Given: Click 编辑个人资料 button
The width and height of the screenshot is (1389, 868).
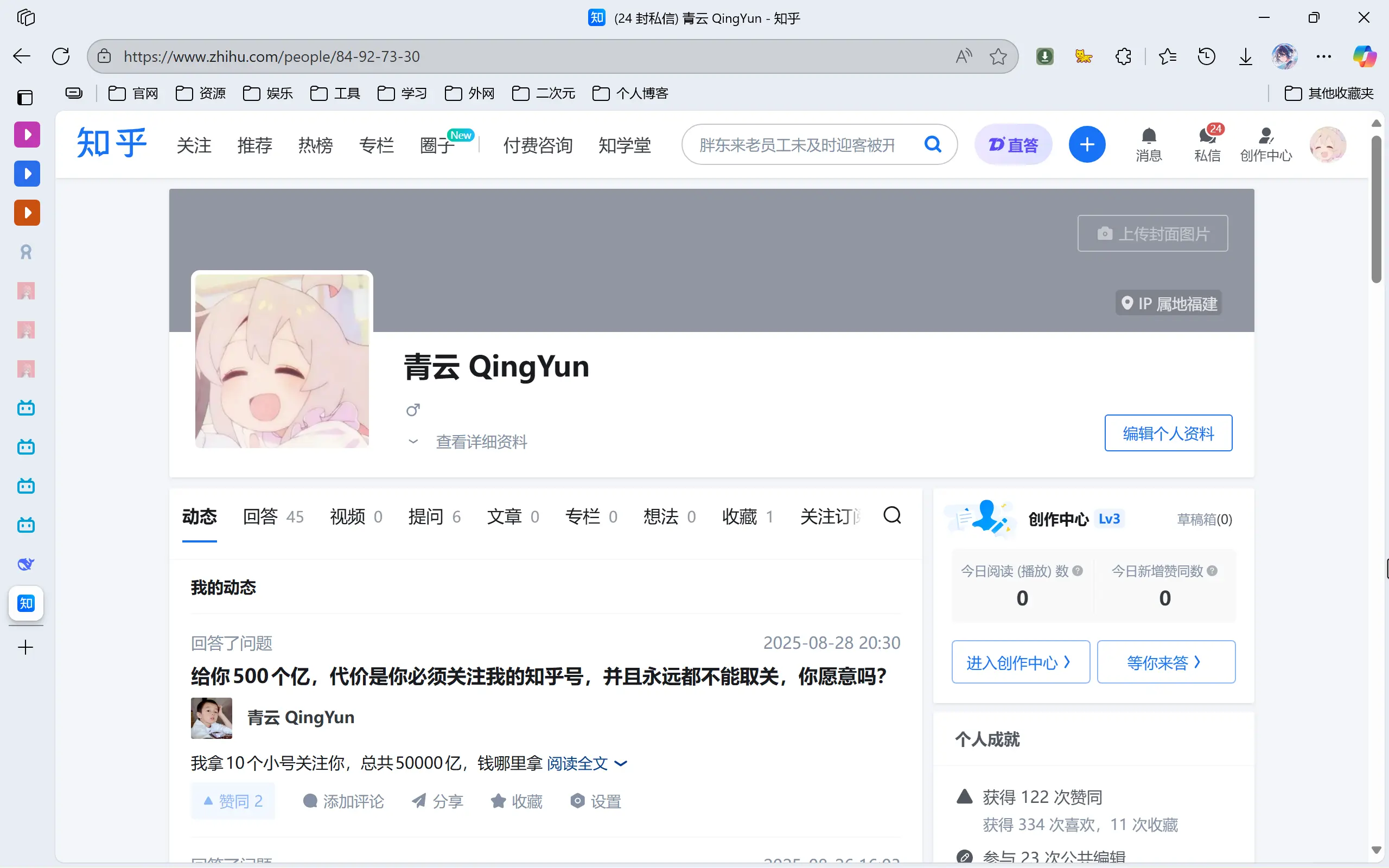Looking at the screenshot, I should [1168, 433].
